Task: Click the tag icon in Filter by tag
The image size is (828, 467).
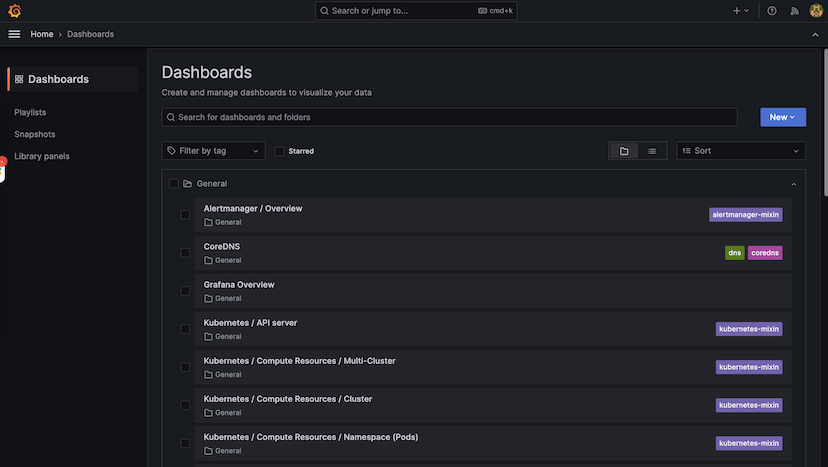Action: (x=171, y=151)
